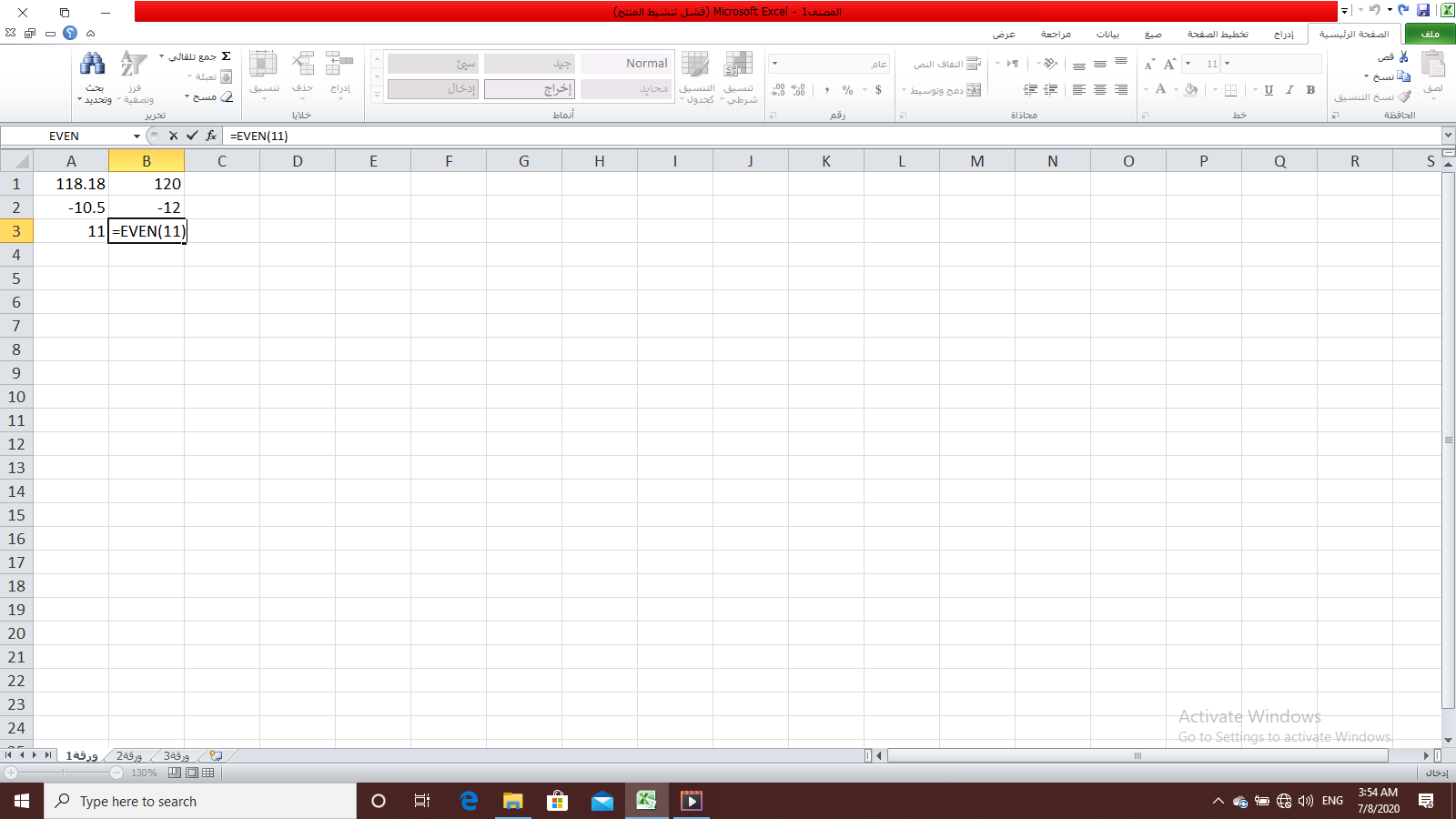Click the Insert cells icon

339,64
